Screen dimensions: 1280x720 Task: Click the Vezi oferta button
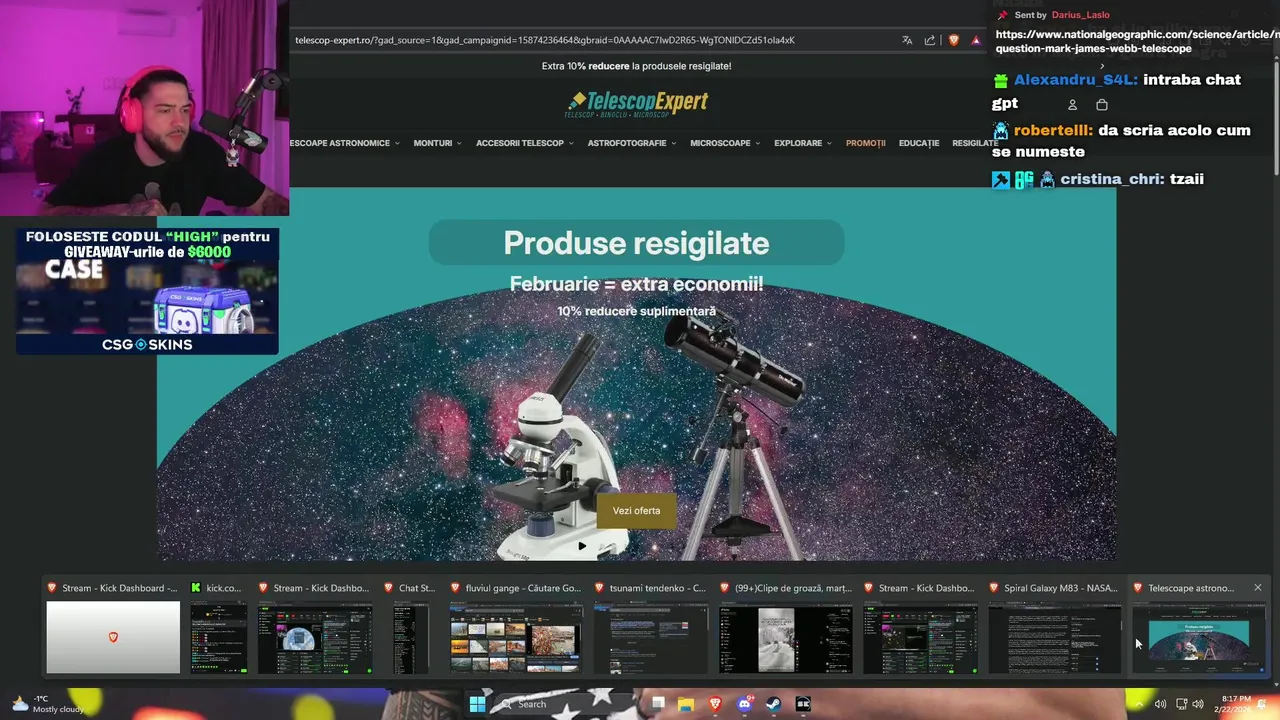[637, 510]
